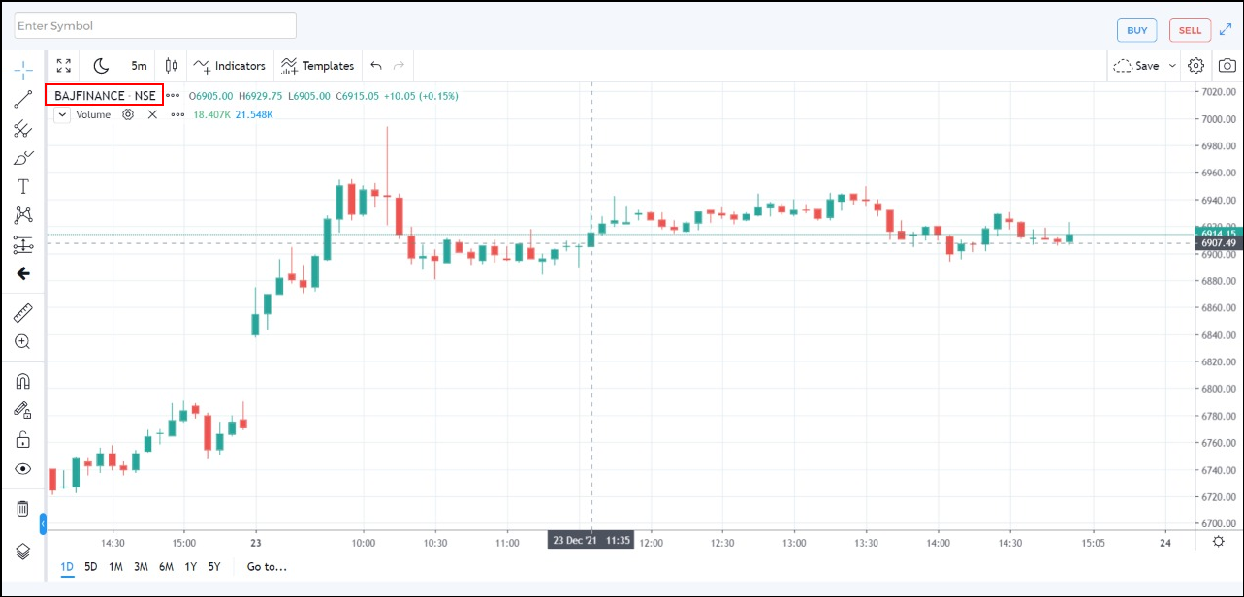
Task: Select the 1Y time range tab
Action: (x=190, y=567)
